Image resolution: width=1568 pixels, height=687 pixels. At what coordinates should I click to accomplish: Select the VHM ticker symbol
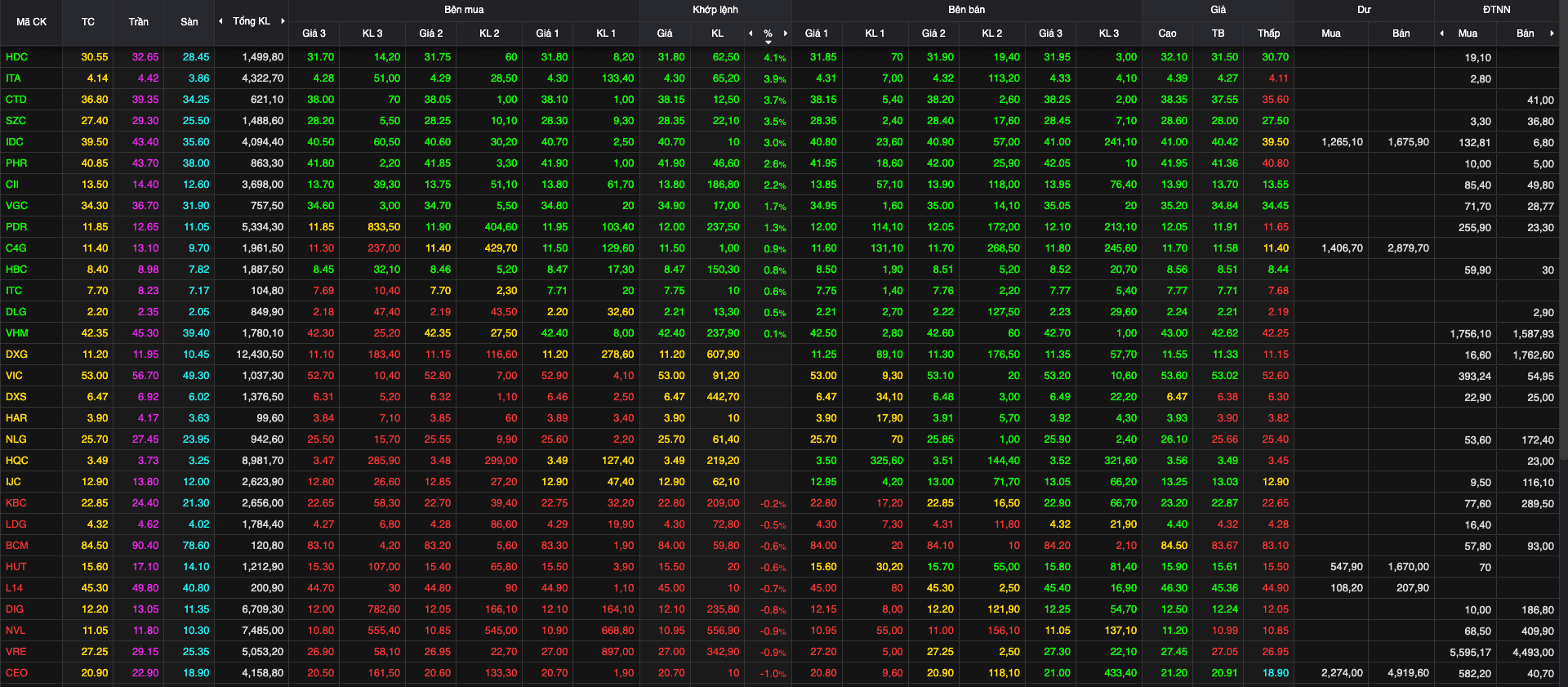tap(16, 333)
